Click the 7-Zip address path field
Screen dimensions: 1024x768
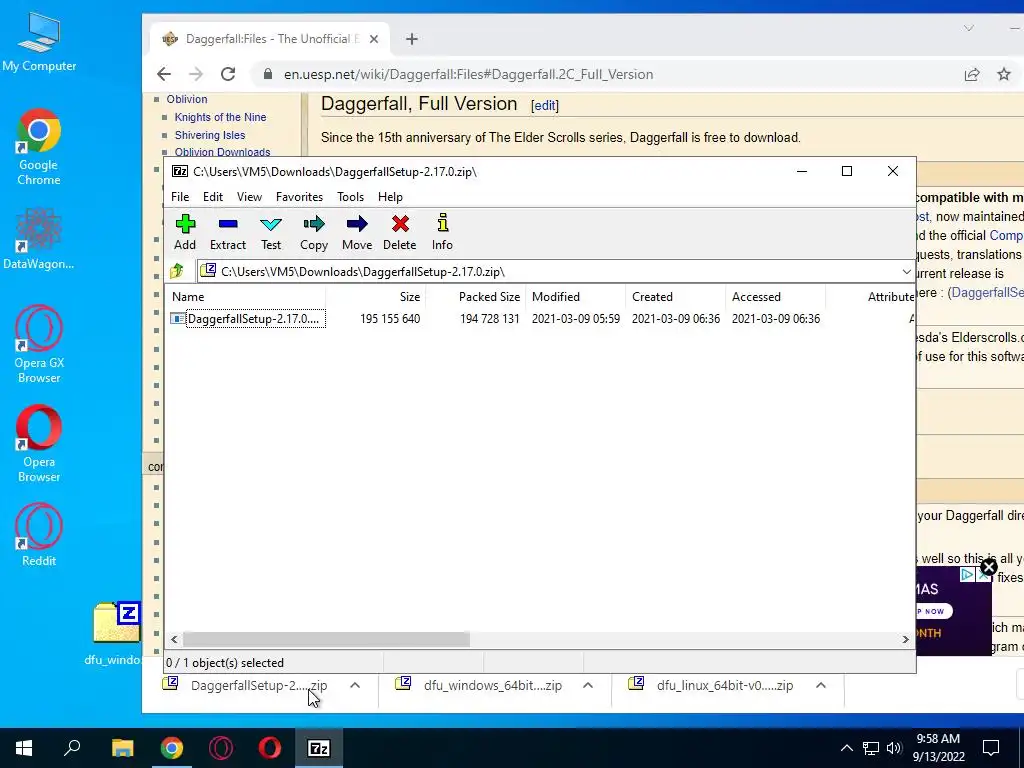549,272
